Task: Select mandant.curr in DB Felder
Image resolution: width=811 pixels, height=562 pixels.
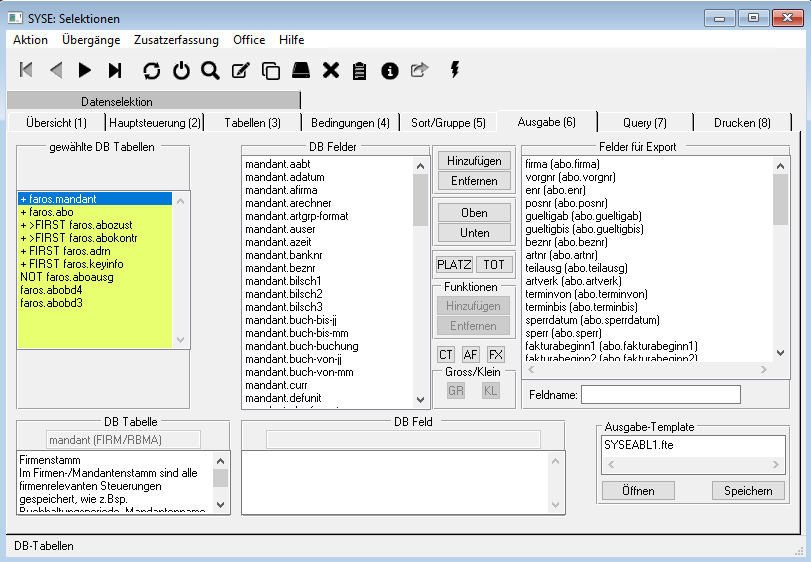Action: click(328, 385)
